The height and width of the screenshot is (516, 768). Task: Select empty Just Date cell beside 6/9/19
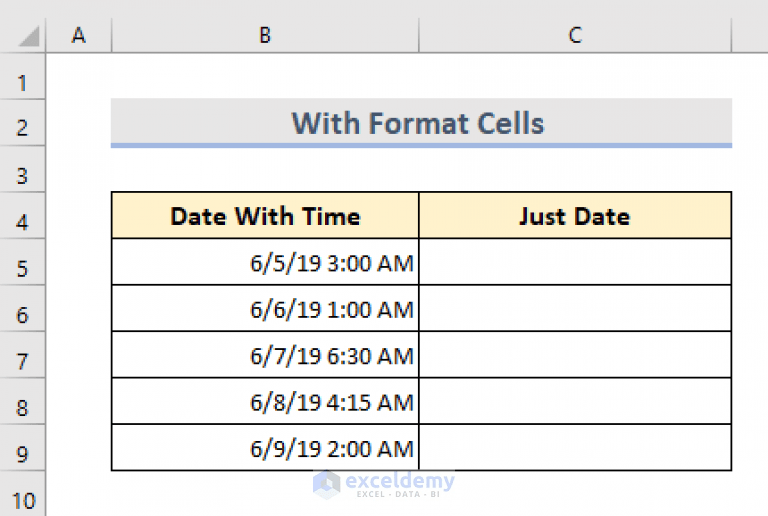(575, 447)
